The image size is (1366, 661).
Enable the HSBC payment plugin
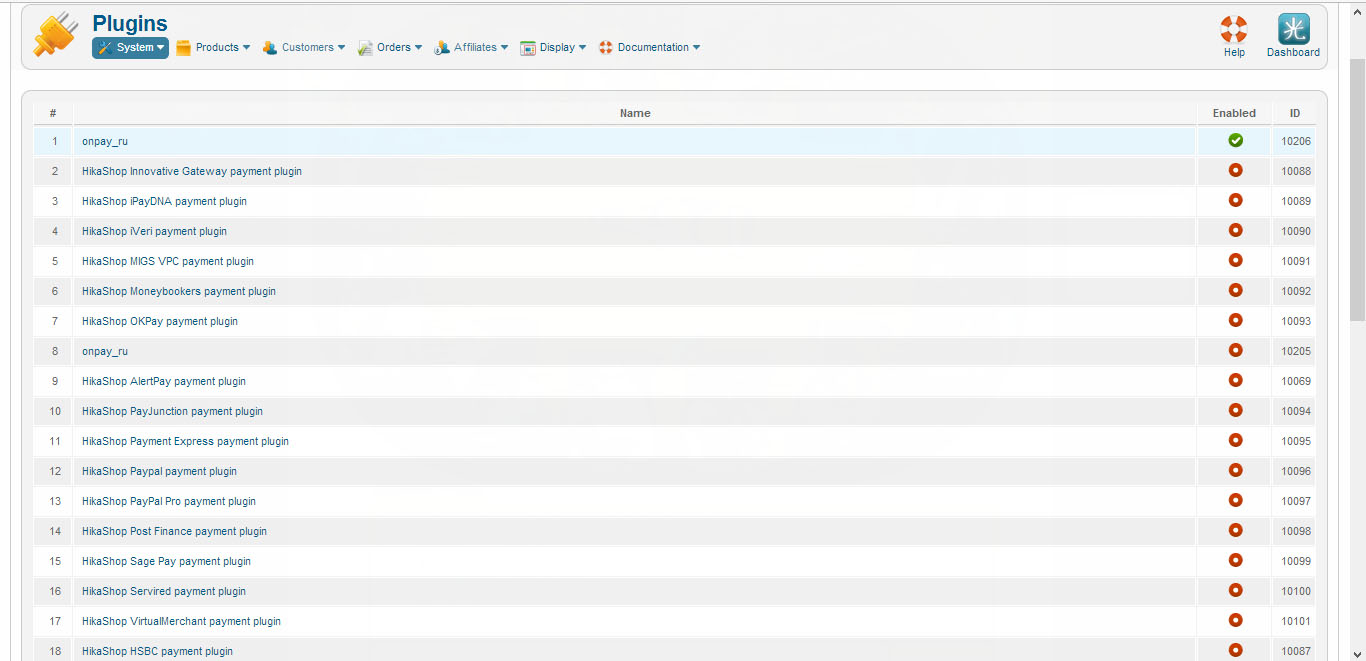pyautogui.click(x=1235, y=650)
